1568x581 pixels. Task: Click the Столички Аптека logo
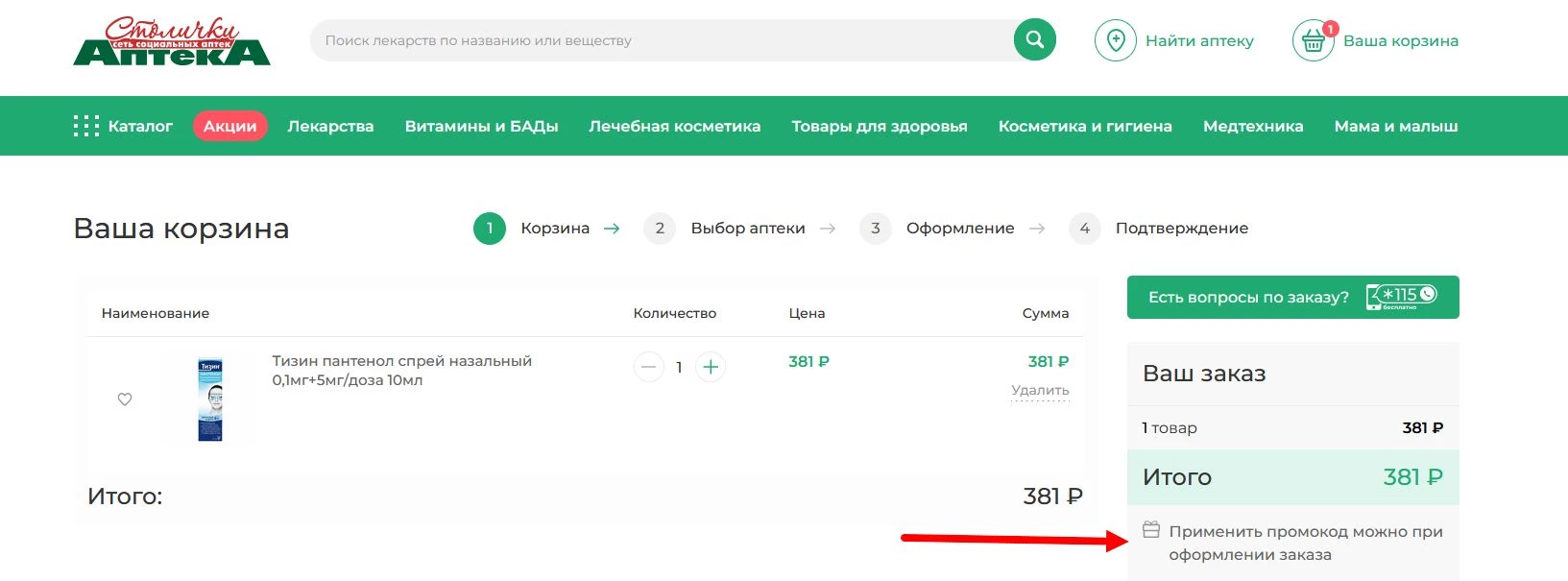pos(172,41)
